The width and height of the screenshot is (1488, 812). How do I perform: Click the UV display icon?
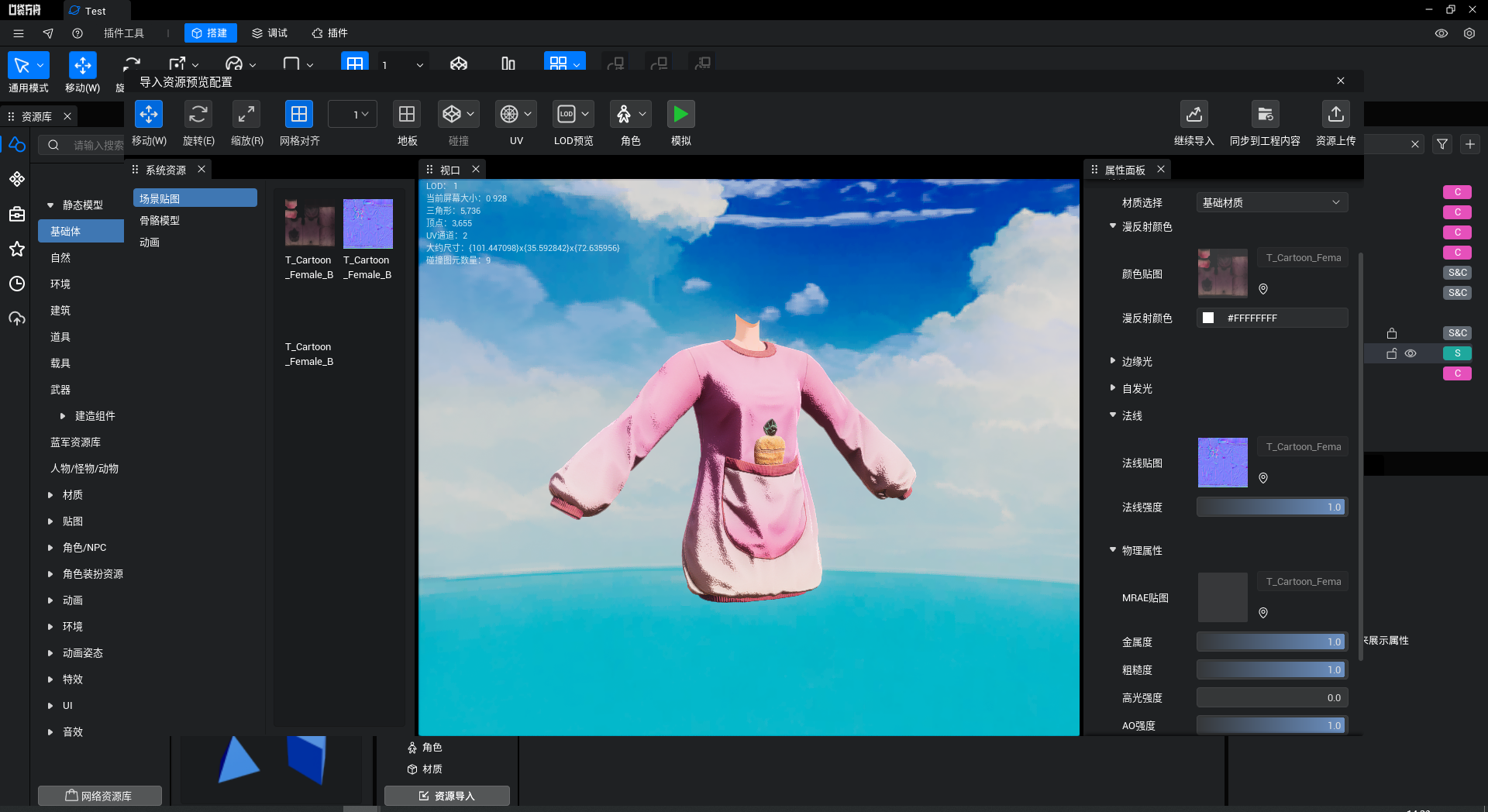coord(509,115)
